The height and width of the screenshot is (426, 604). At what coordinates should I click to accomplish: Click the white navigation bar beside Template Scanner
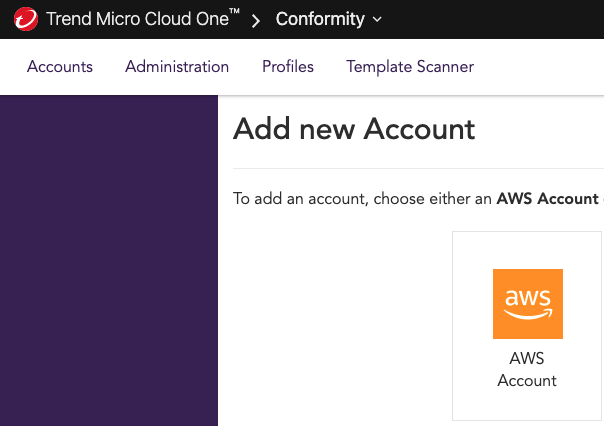click(x=539, y=67)
